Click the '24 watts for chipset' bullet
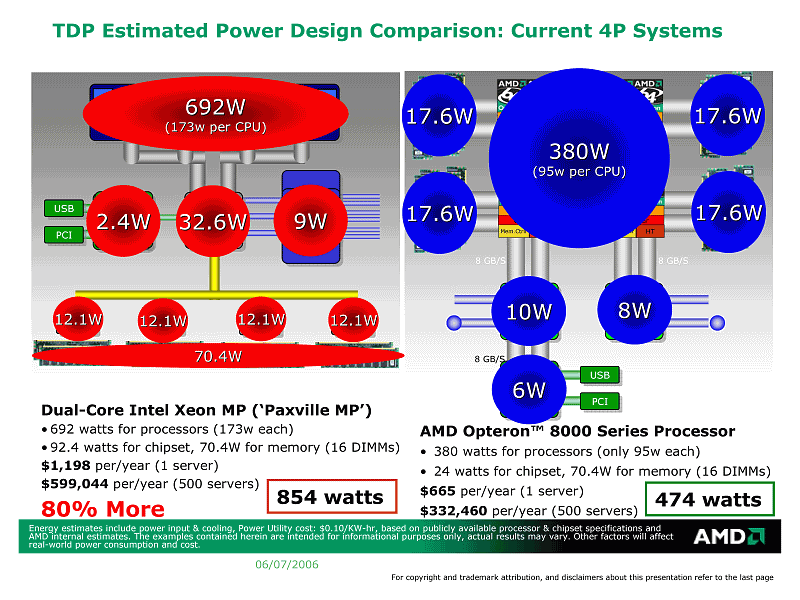800x600 pixels. (x=595, y=471)
